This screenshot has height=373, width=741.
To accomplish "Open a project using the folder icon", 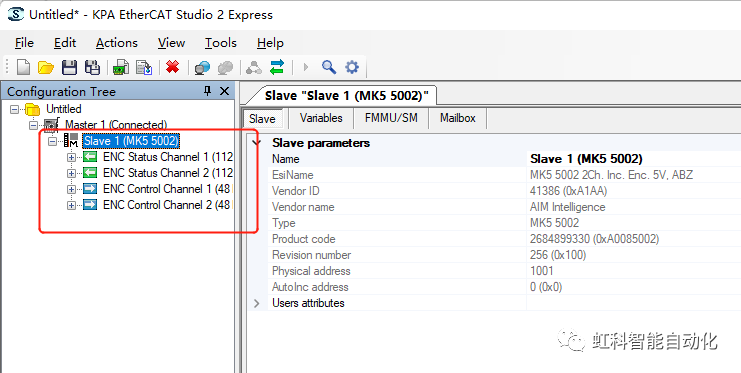I will click(x=46, y=68).
